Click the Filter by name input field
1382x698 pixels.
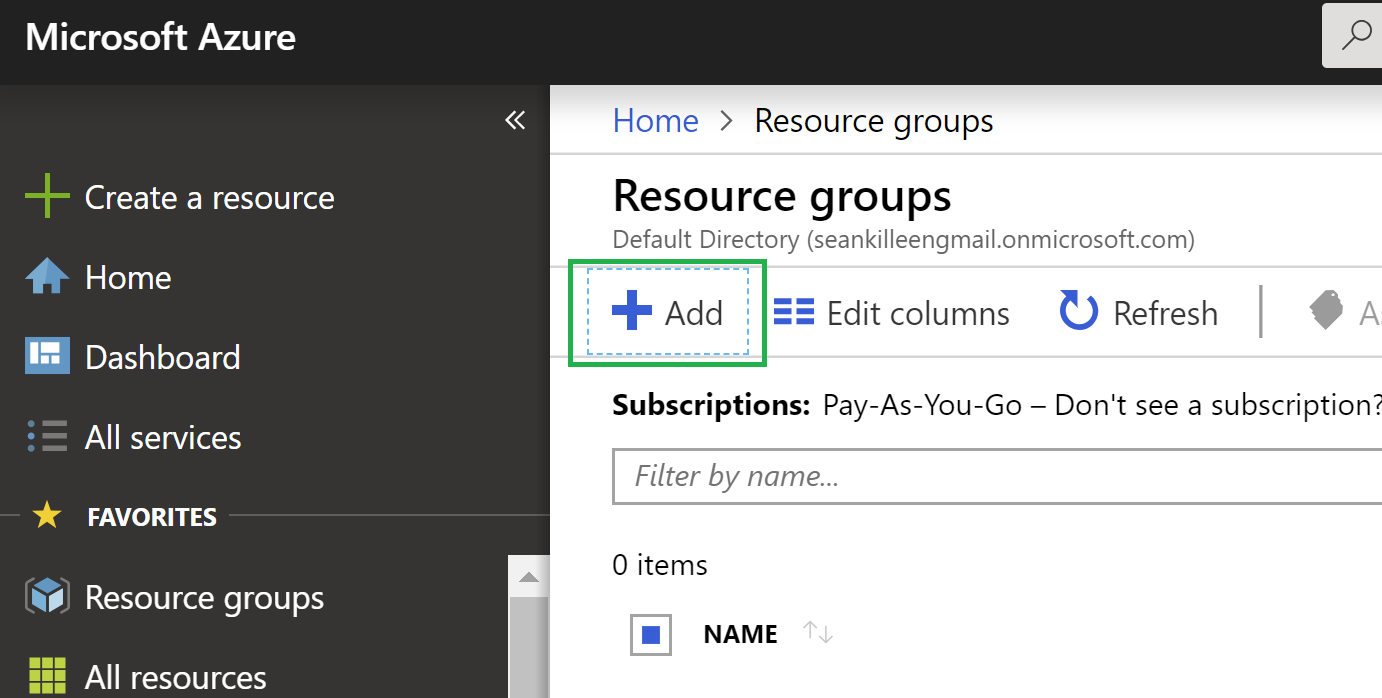900,476
